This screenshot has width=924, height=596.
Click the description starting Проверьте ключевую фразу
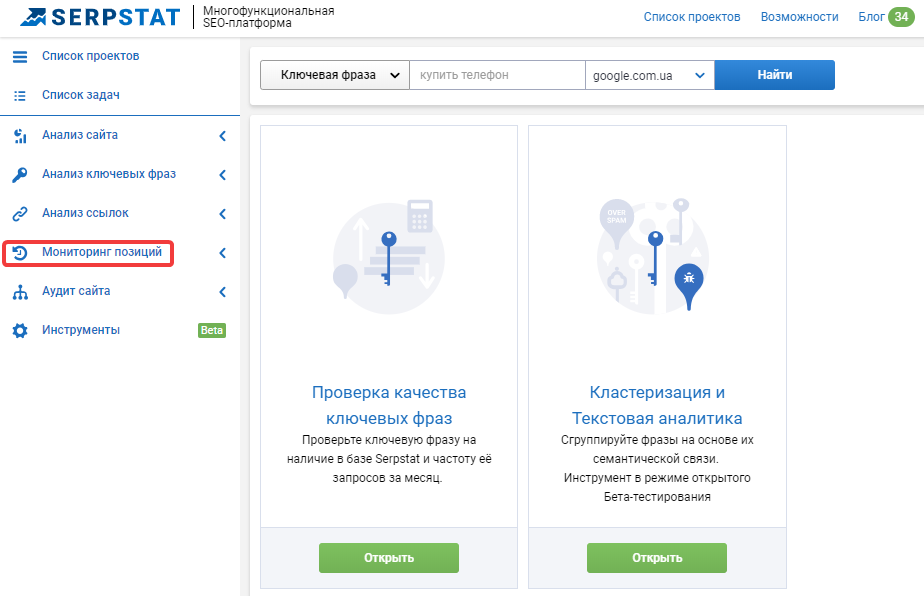point(389,459)
